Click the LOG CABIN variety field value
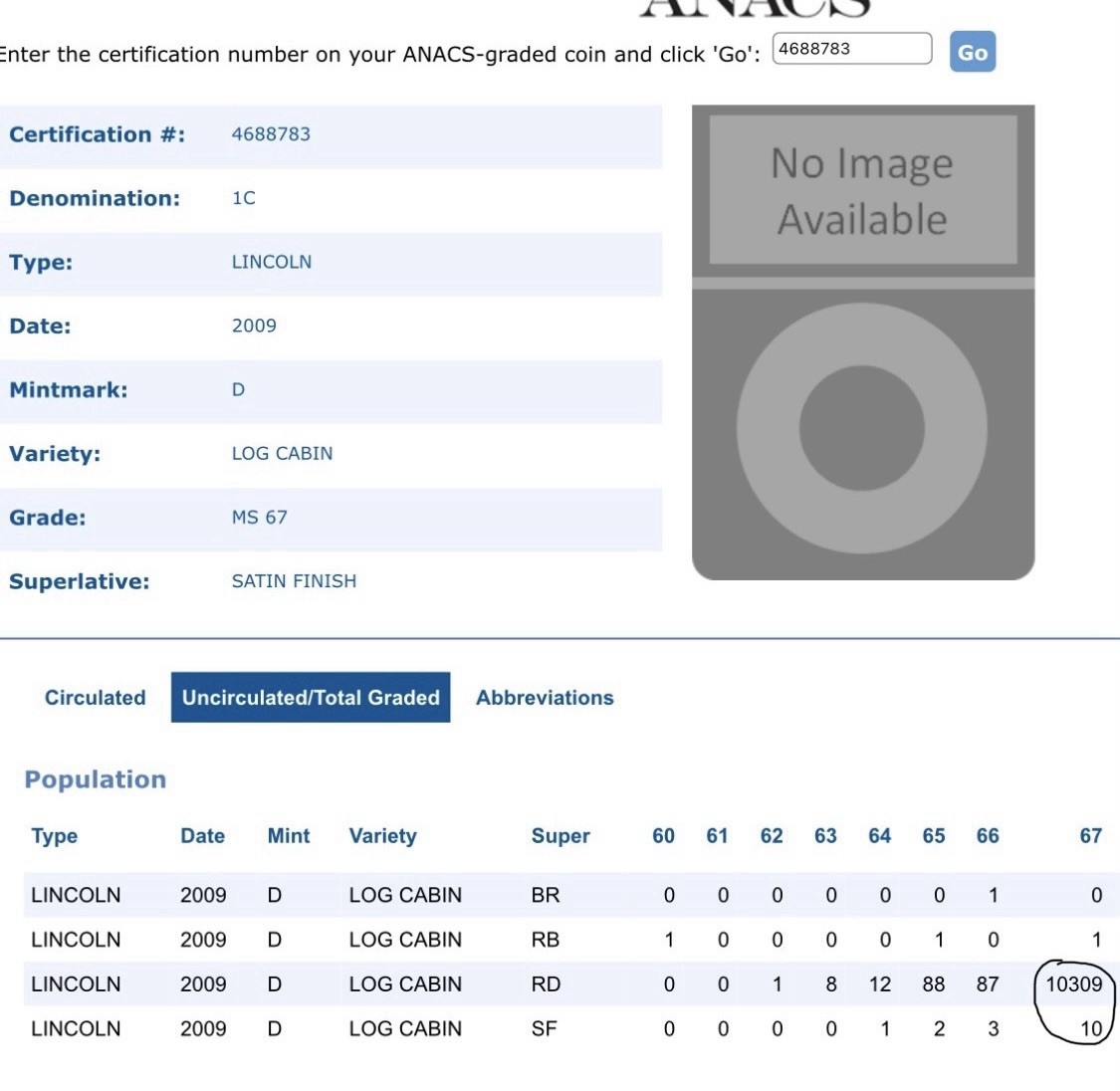Screen dimensions: 1120x1091 coord(282,454)
